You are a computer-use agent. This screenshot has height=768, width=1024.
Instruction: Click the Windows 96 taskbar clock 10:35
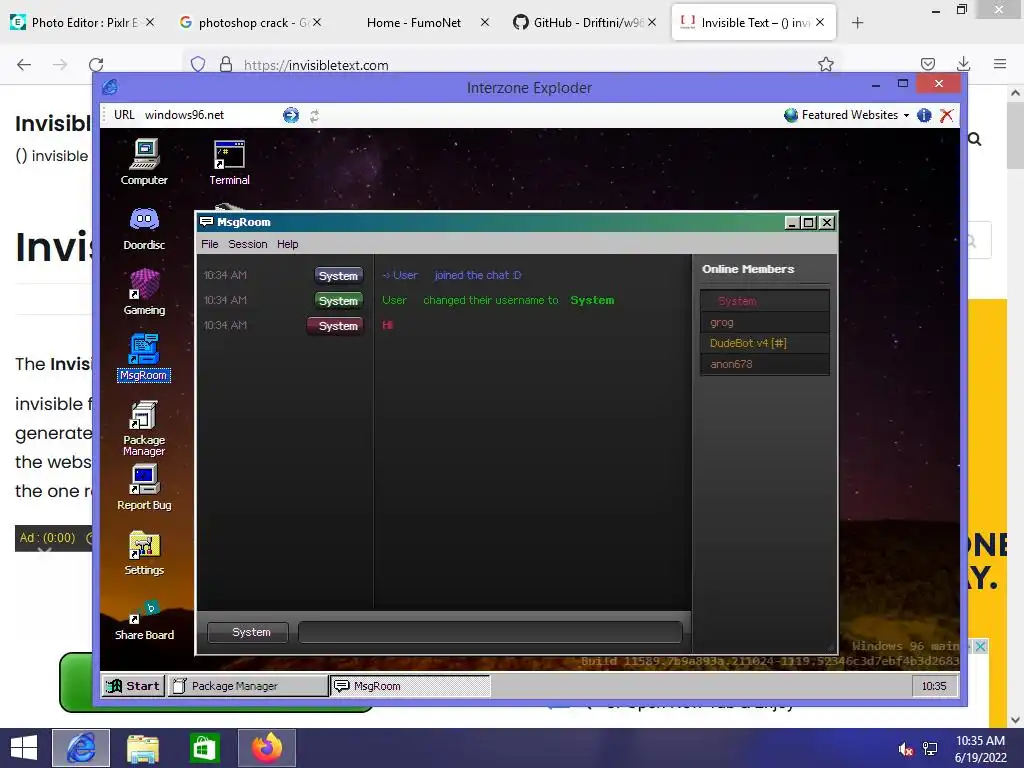[934, 686]
